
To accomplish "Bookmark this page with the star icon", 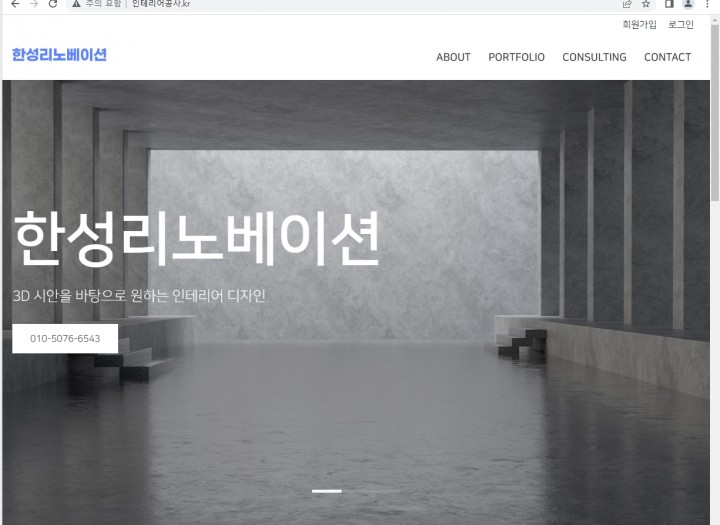I will coord(646,4).
